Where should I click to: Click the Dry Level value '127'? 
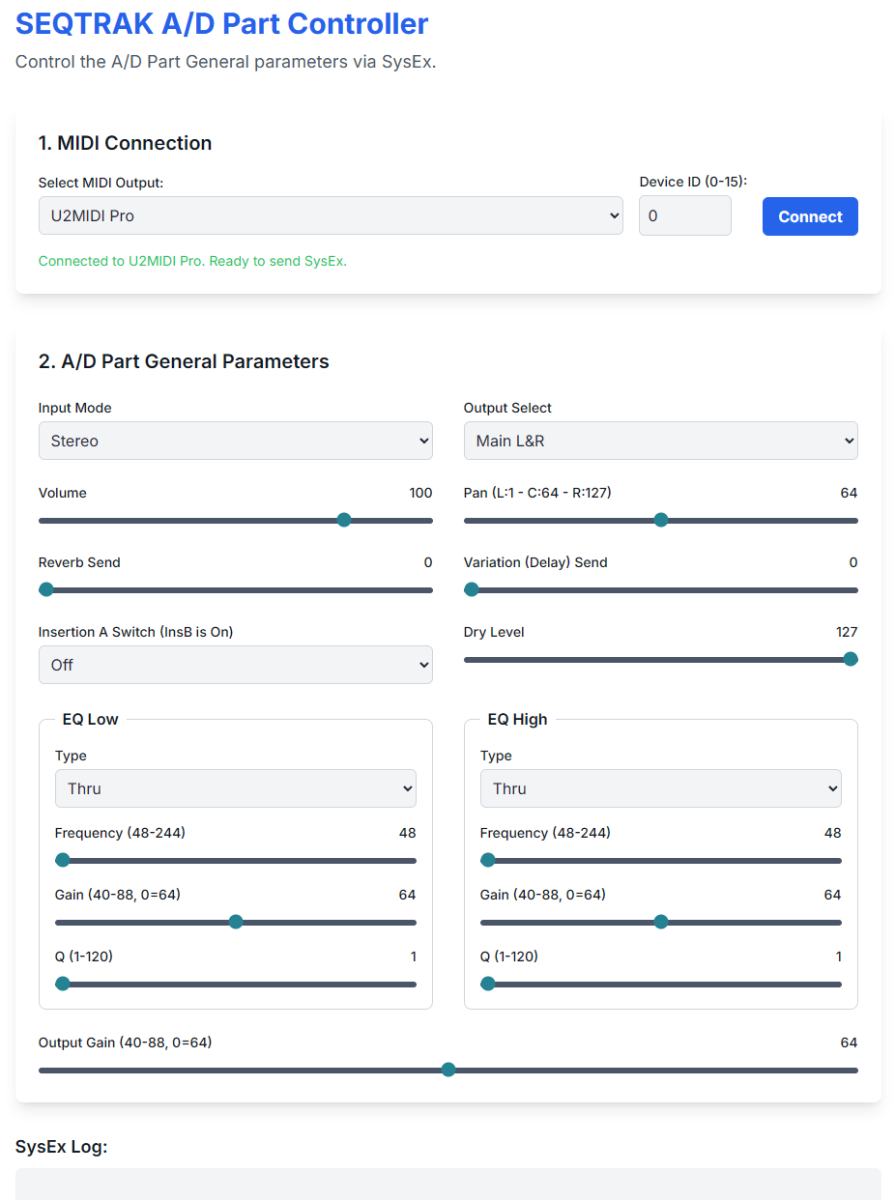(846, 632)
